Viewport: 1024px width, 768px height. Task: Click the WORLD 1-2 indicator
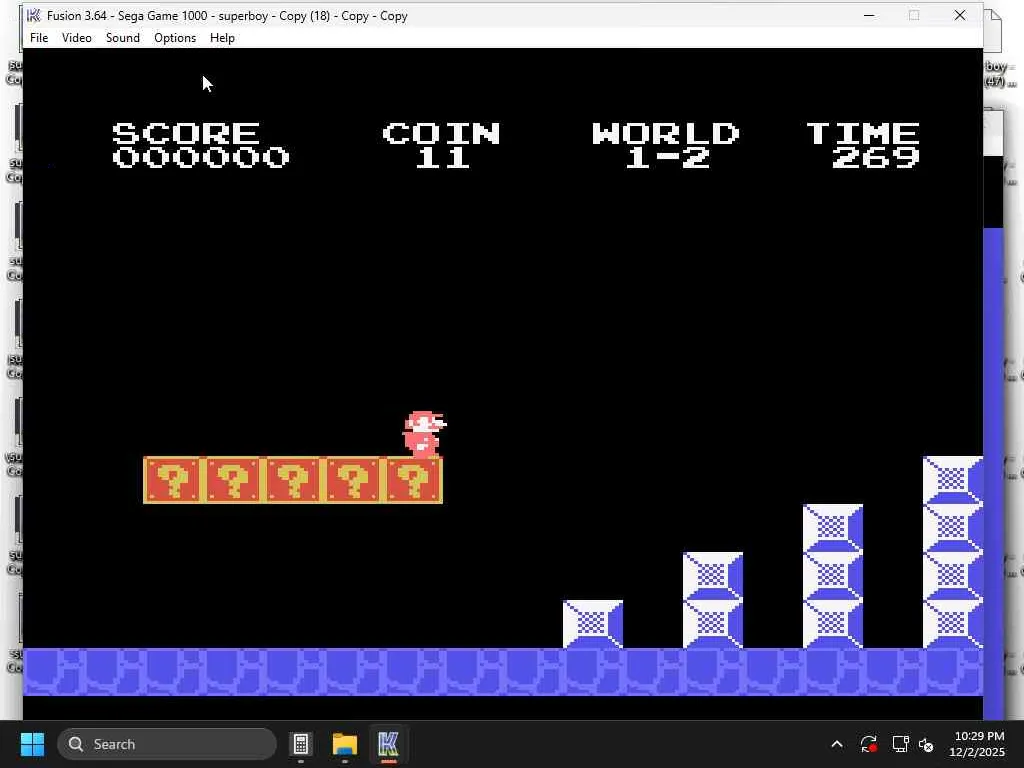pos(665,145)
